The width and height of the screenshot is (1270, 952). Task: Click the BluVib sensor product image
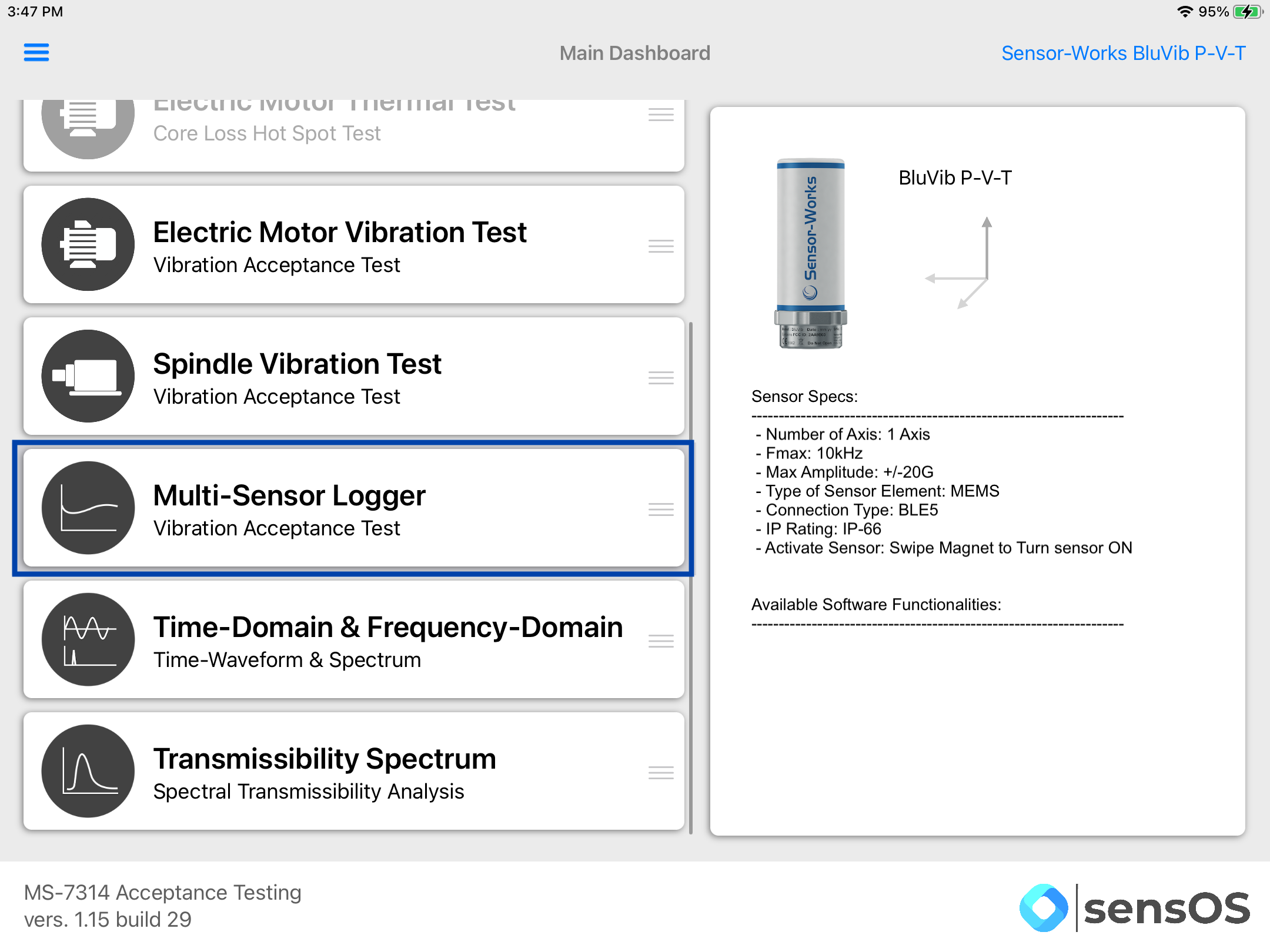(x=811, y=254)
